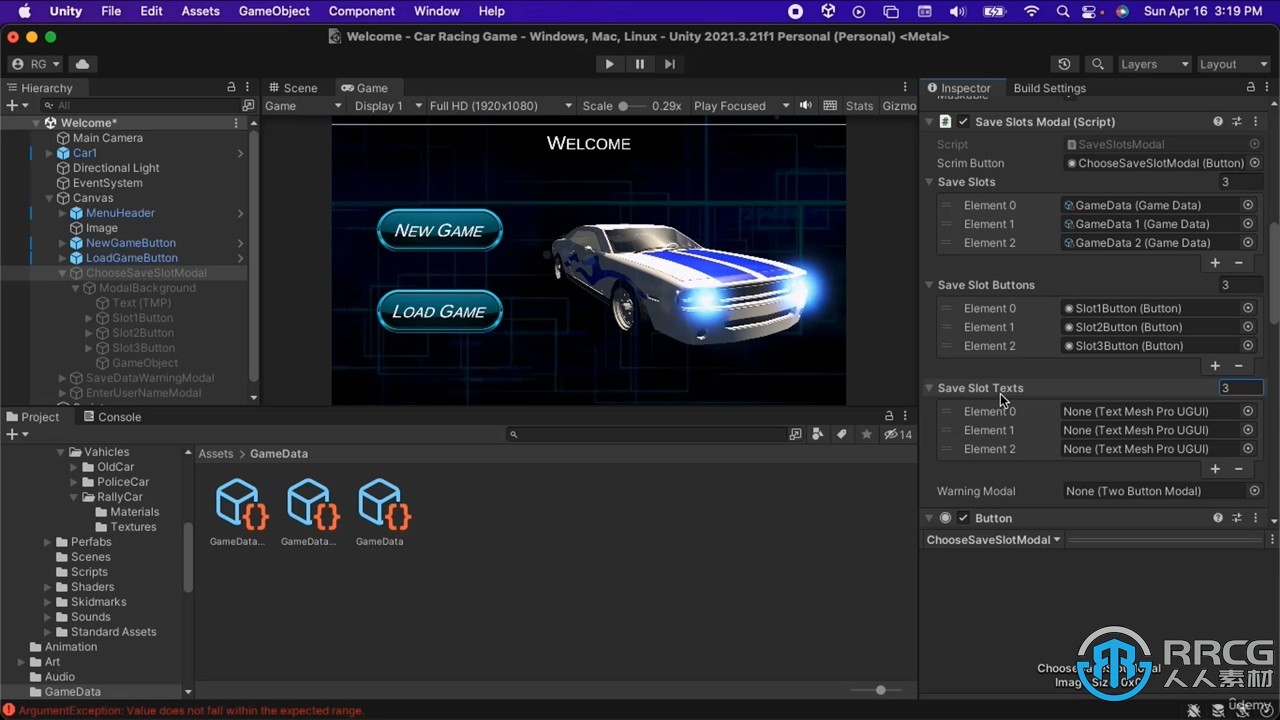Viewport: 1280px width, 720px height.
Task: Switch to the Scene tab
Action: click(x=292, y=88)
